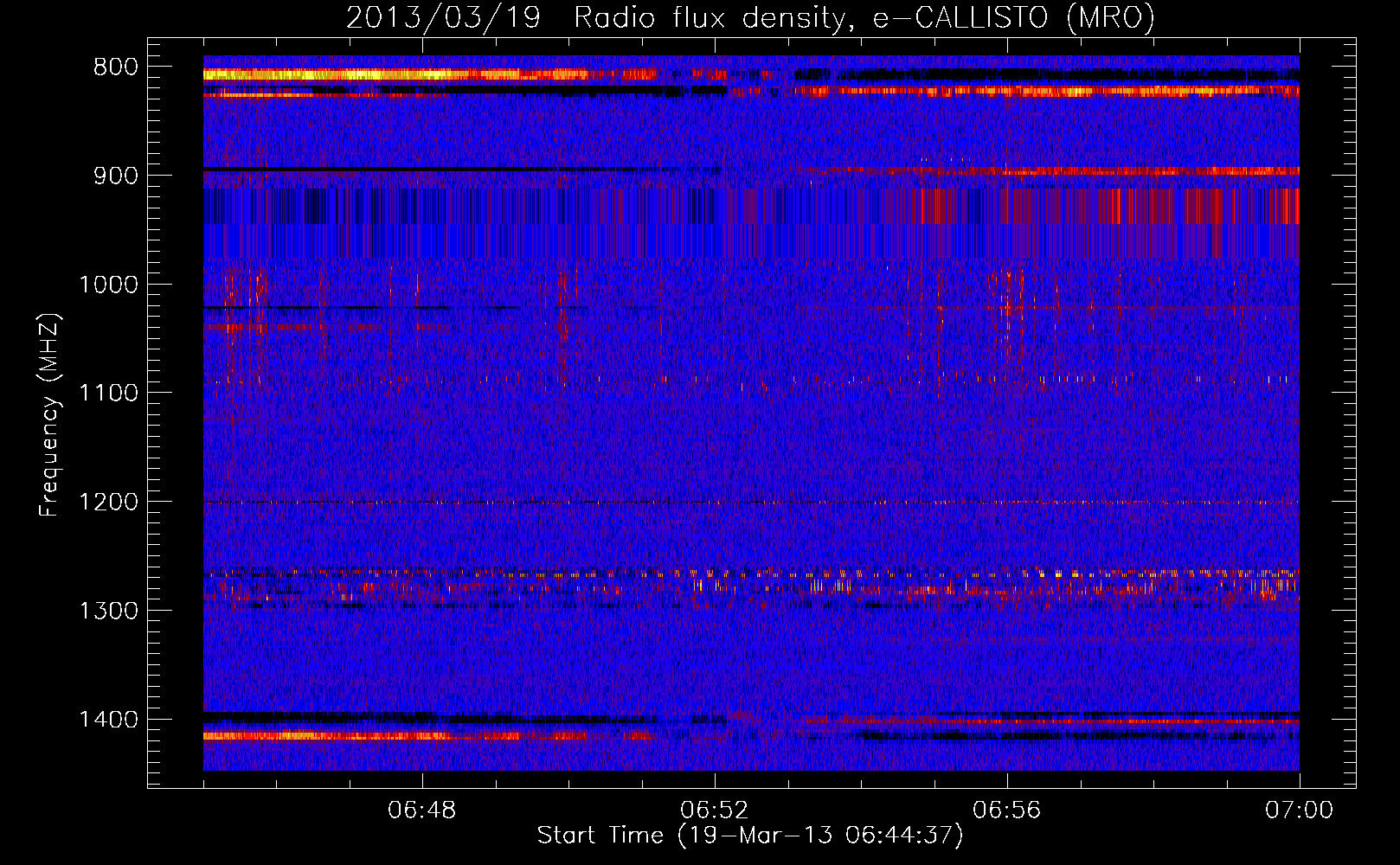Click the 'Start Time (19-Mar-13 06:44:37)' label
The height and width of the screenshot is (865, 1400).
750,836
